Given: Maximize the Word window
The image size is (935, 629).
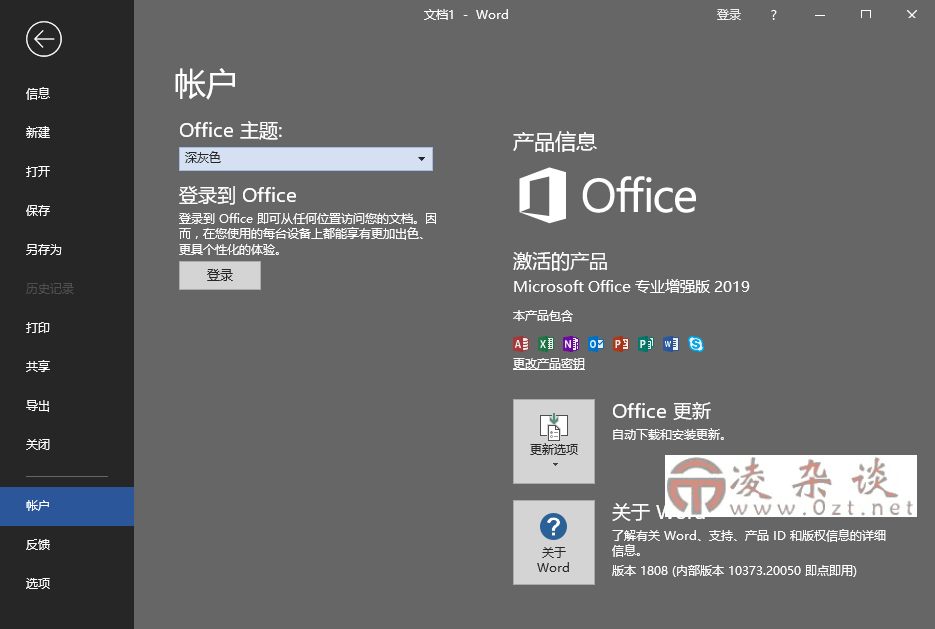Looking at the screenshot, I should (x=866, y=15).
